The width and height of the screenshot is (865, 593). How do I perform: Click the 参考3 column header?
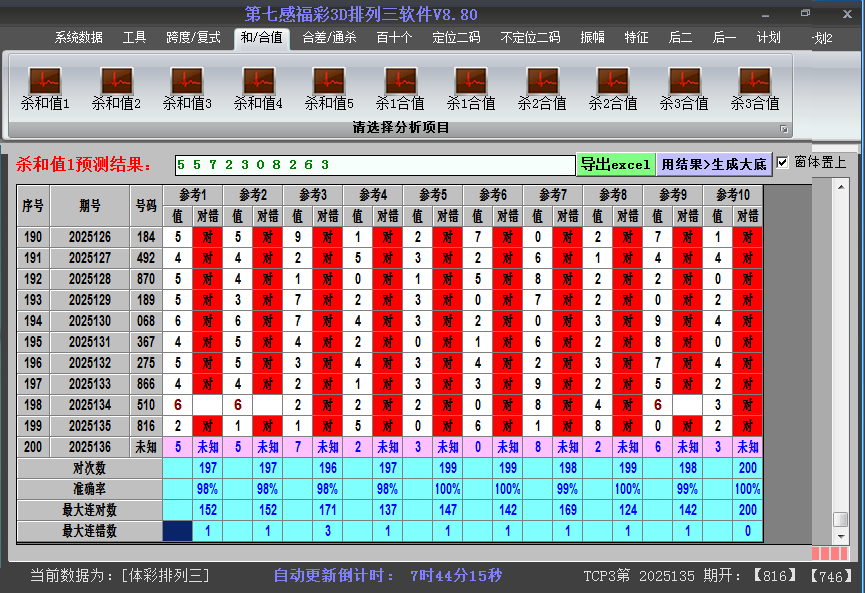(x=313, y=195)
